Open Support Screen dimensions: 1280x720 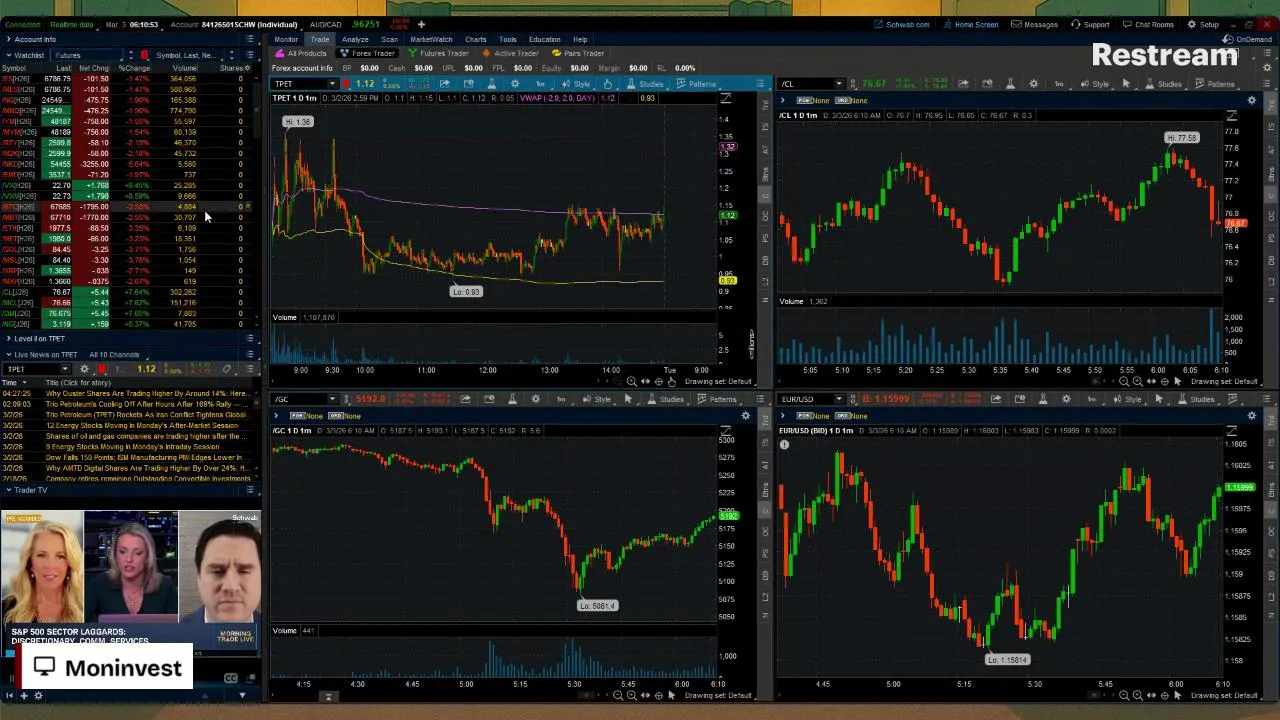coord(1091,24)
